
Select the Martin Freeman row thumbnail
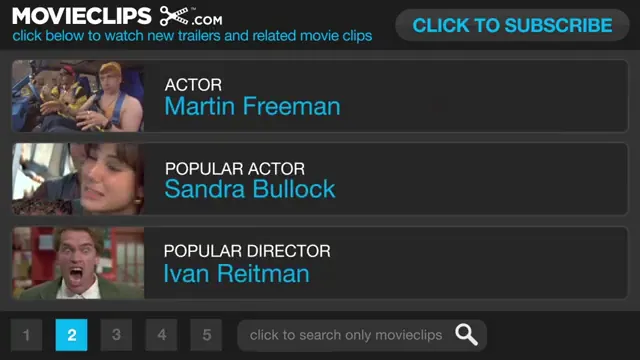(78, 96)
